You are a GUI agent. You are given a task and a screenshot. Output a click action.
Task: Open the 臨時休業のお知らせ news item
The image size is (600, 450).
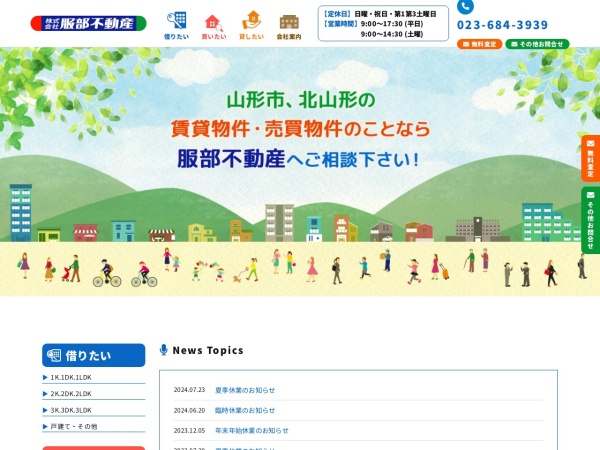point(245,411)
